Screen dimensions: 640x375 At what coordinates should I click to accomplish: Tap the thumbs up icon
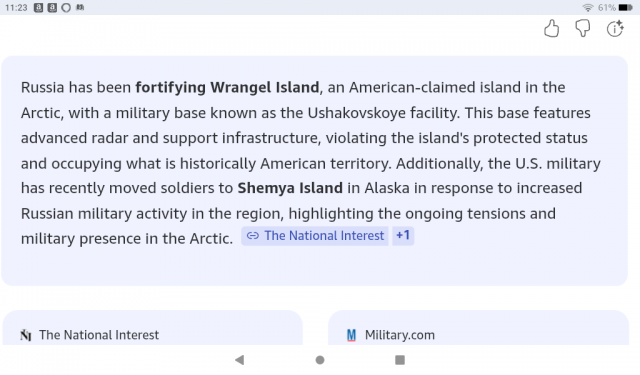(x=551, y=29)
